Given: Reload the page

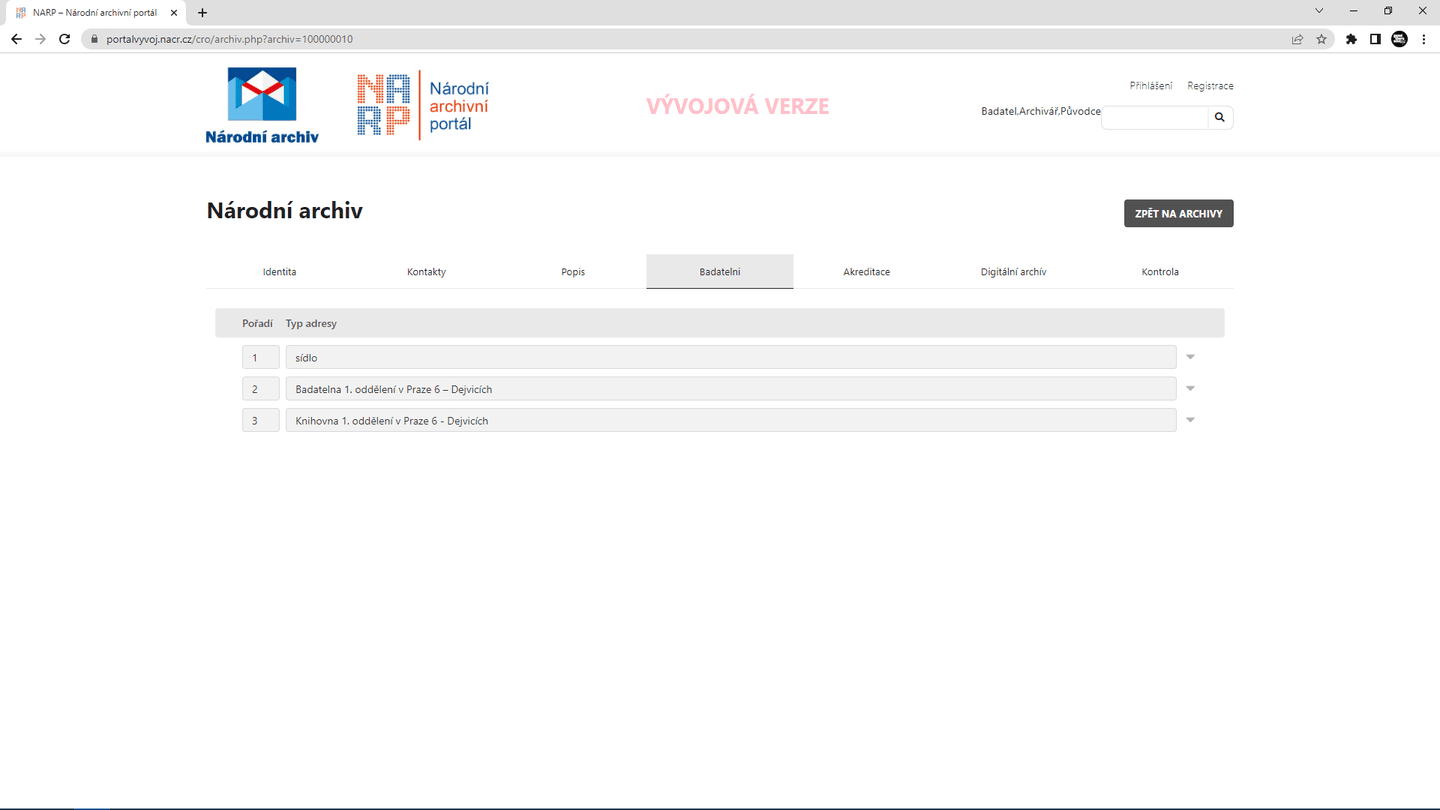Looking at the screenshot, I should point(65,39).
